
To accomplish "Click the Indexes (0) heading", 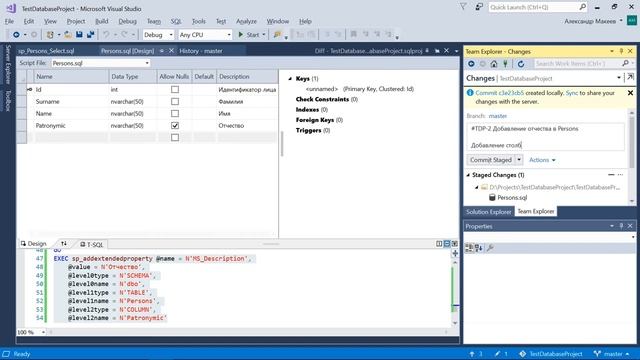I will (x=311, y=109).
